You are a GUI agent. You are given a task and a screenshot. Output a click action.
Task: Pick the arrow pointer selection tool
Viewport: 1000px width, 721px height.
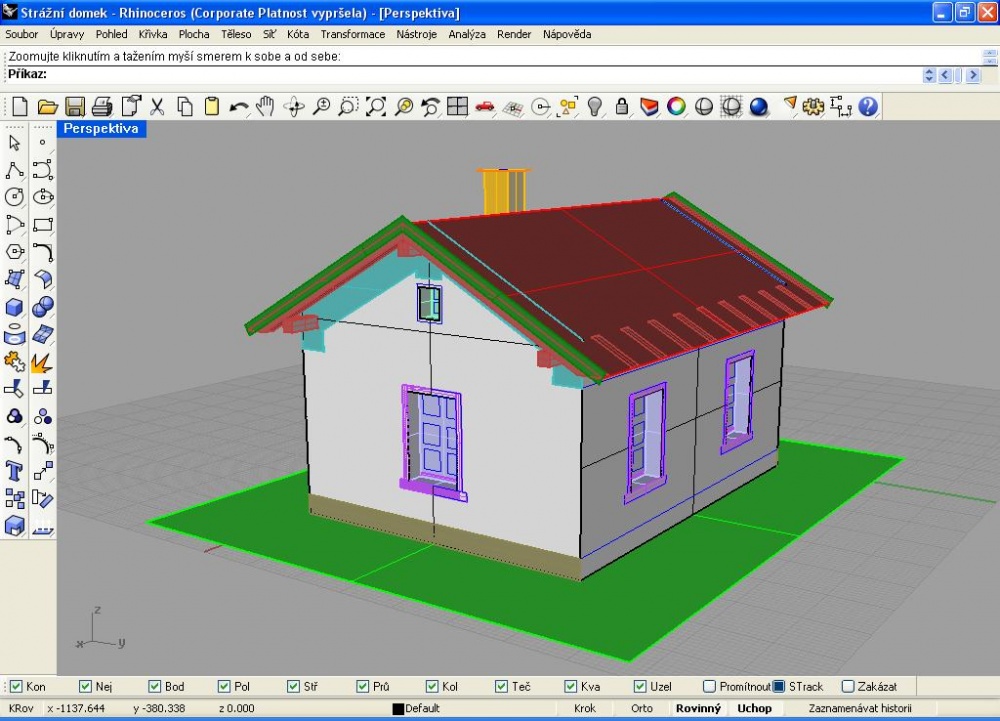pyautogui.click(x=14, y=143)
